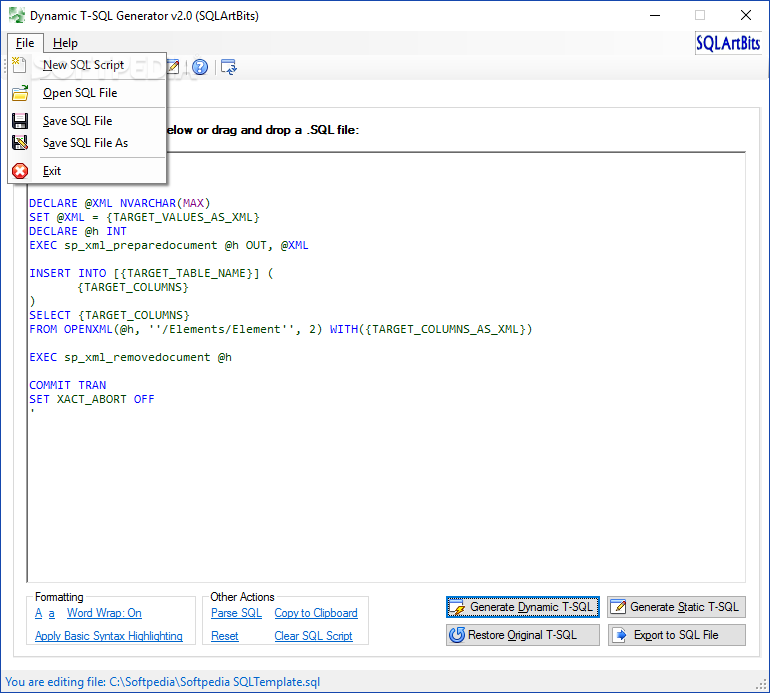Viewport: 770px width, 693px height.
Task: Open the Help menu
Action: point(65,43)
